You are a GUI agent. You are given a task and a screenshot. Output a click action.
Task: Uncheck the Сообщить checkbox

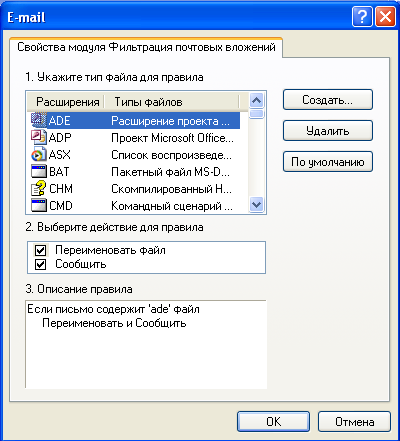[x=41, y=264]
